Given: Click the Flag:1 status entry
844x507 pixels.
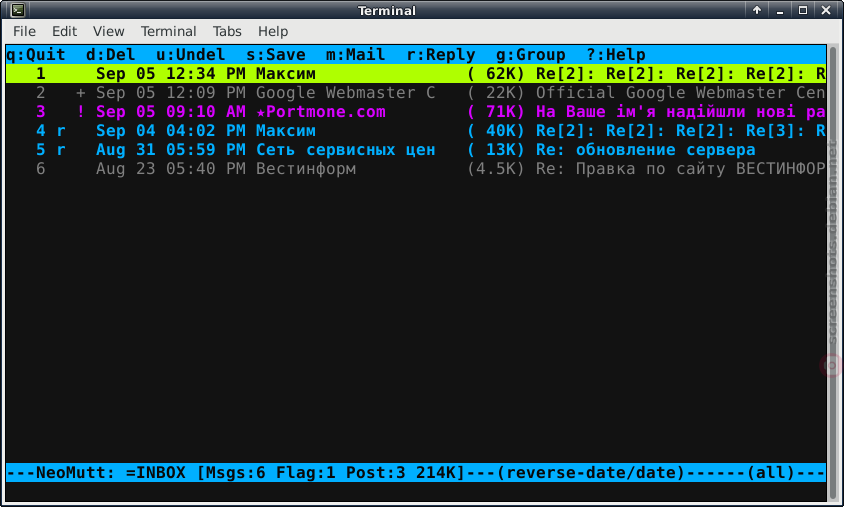Looking at the screenshot, I should 306,473.
